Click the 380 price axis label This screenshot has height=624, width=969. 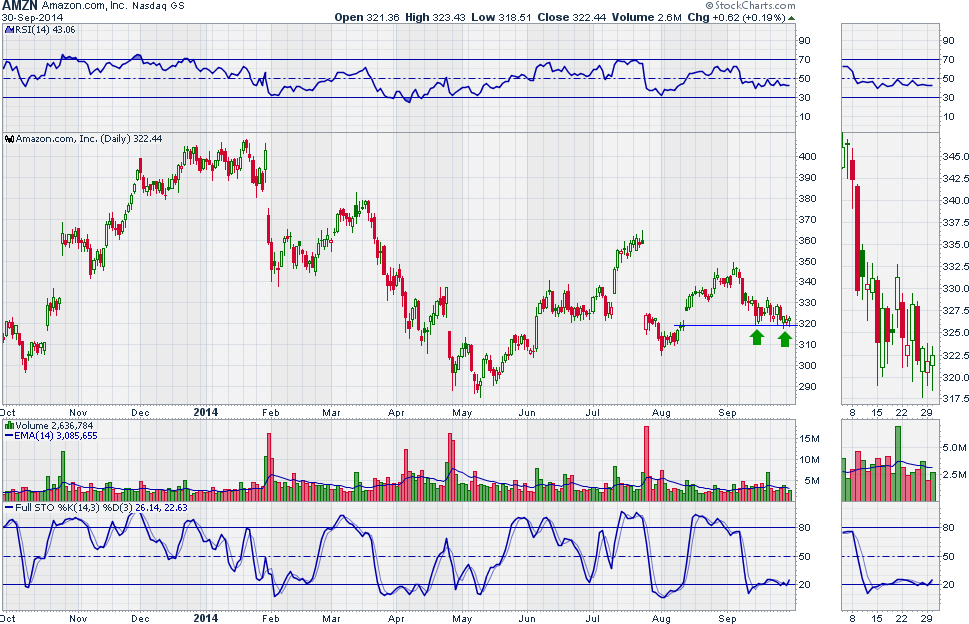pyautogui.click(x=808, y=198)
